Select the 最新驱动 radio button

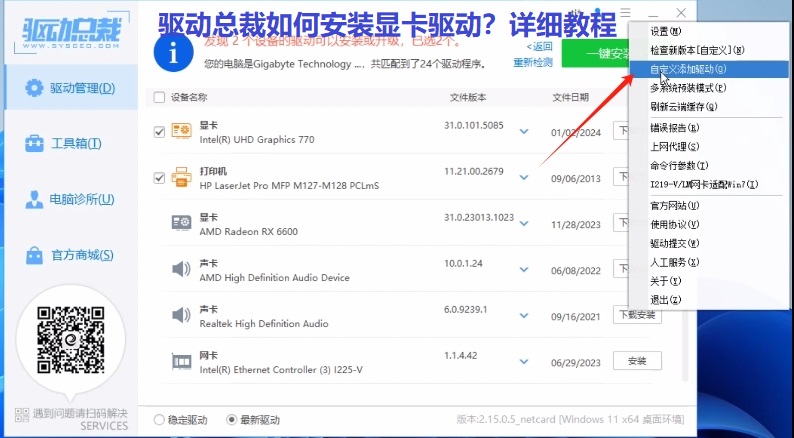231,420
